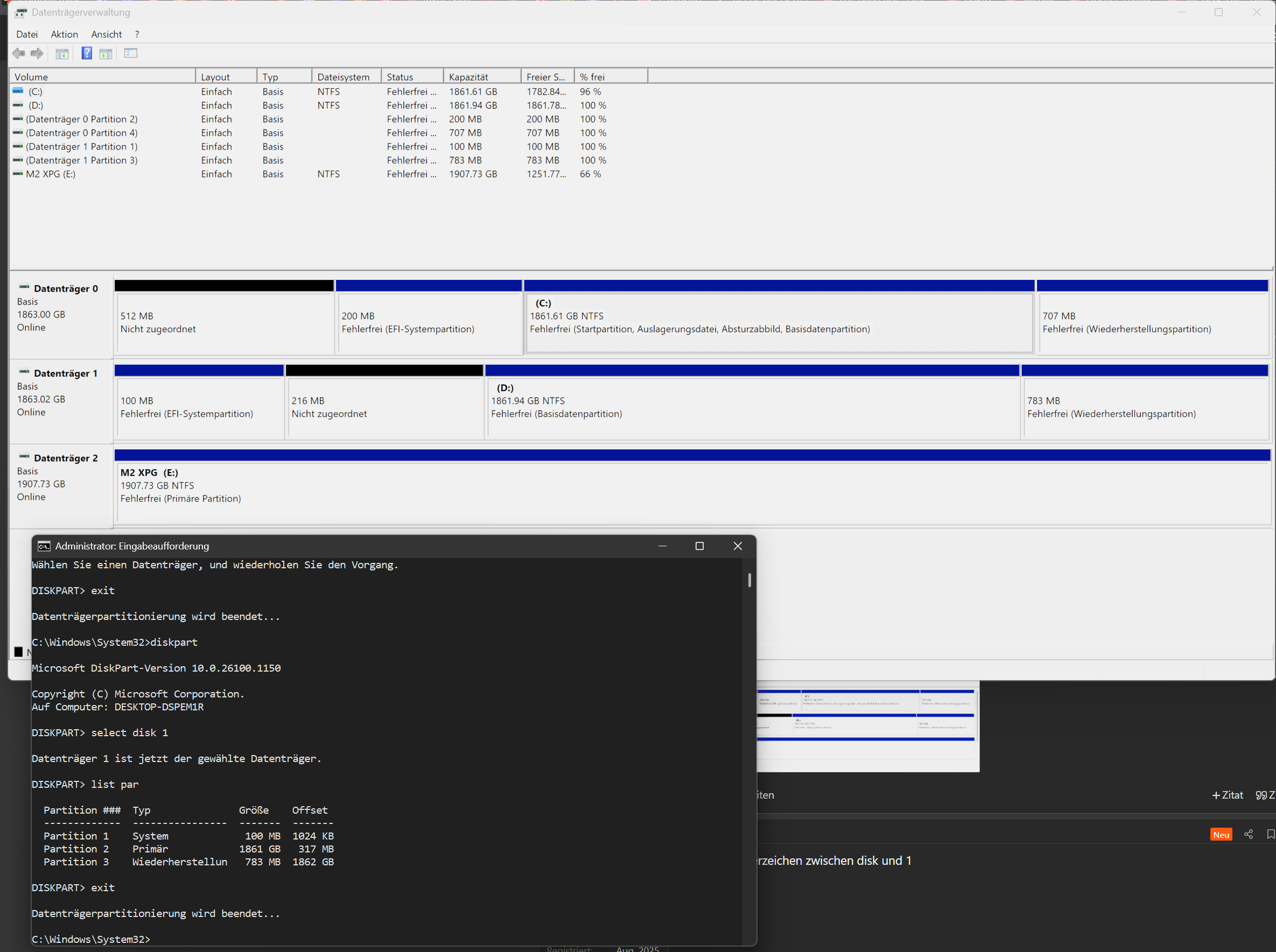The height and width of the screenshot is (952, 1276).
Task: Click the checklist settings toolbar icon
Action: click(x=131, y=54)
